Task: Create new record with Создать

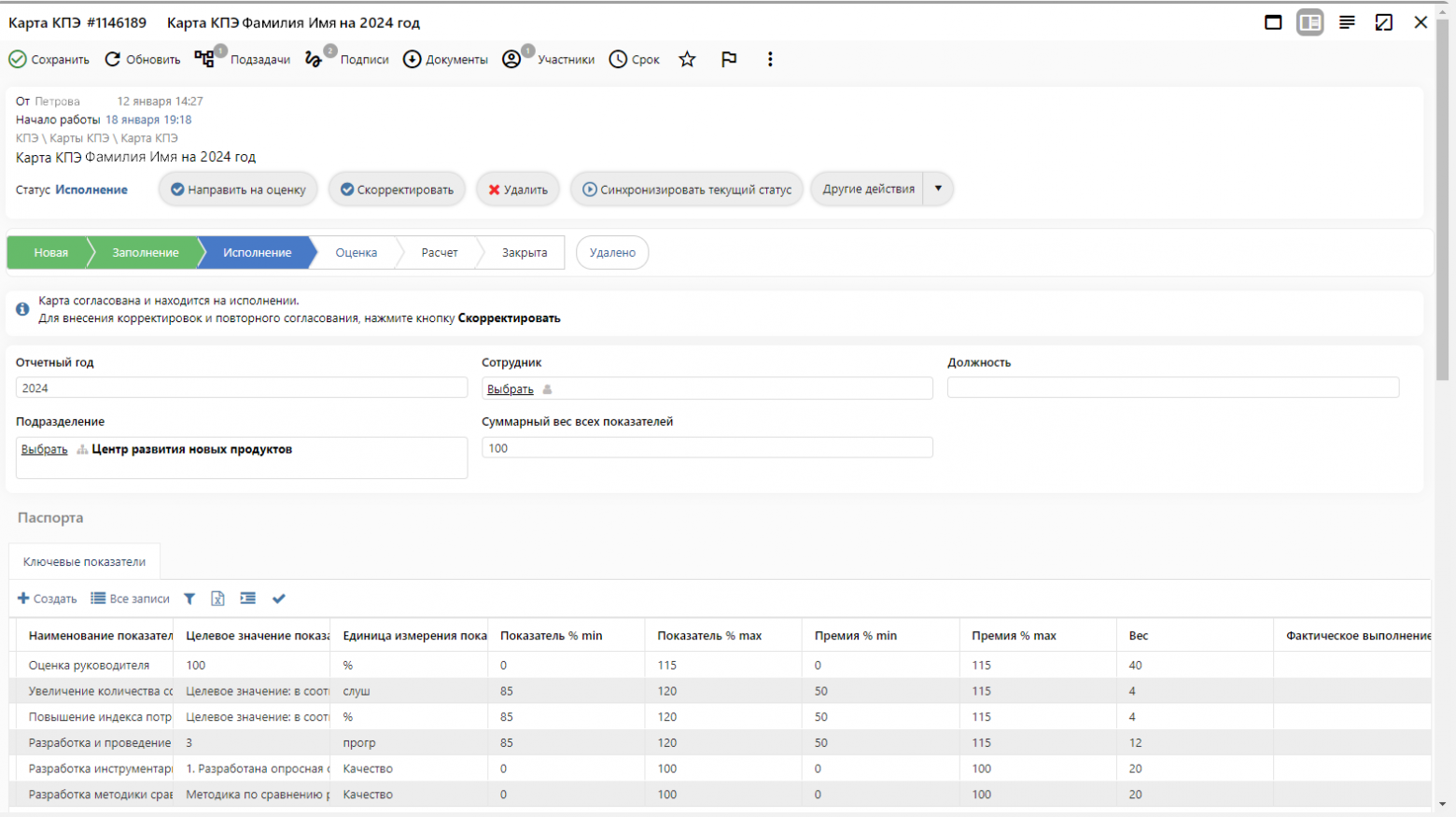Action: coord(47,599)
